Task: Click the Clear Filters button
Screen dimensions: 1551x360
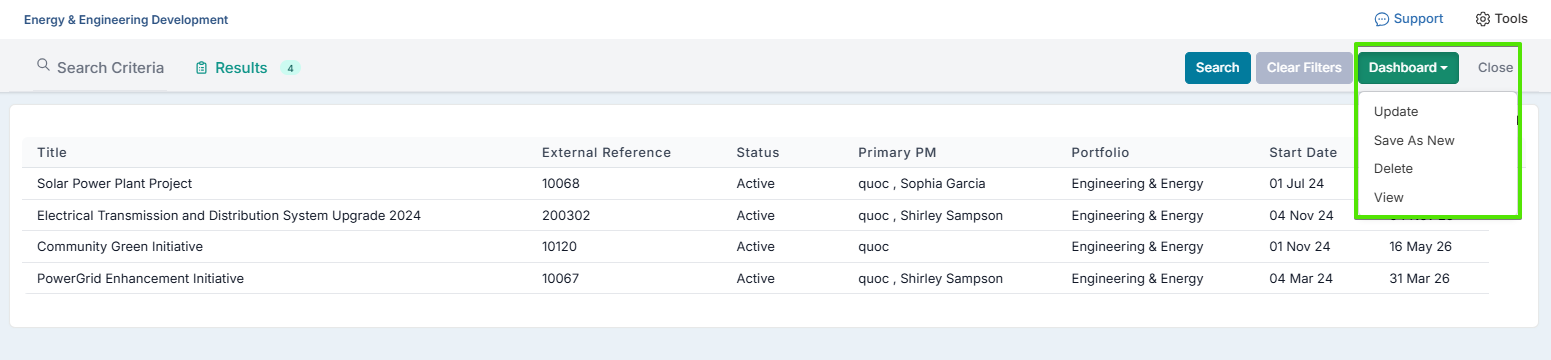Action: click(x=1304, y=68)
